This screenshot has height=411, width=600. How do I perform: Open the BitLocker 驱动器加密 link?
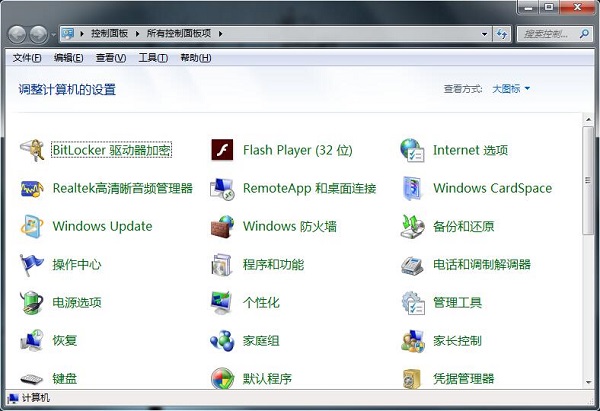(x=112, y=150)
